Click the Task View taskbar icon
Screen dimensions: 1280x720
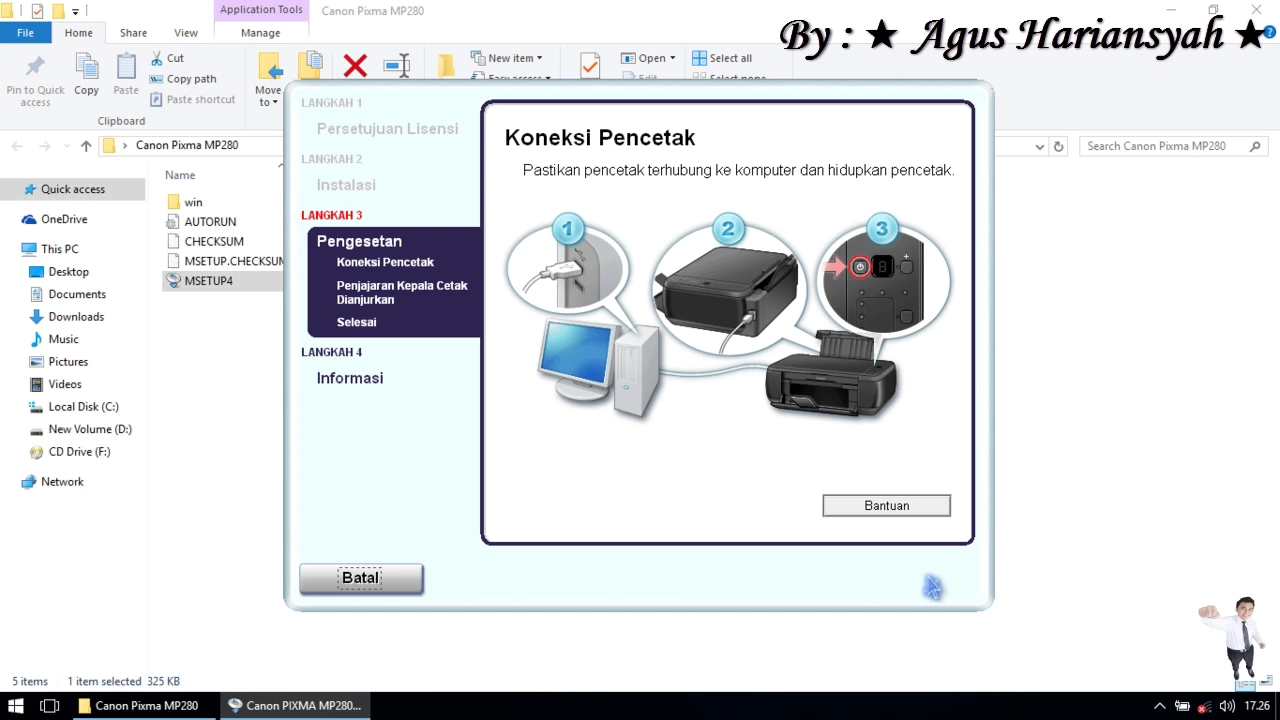49,705
